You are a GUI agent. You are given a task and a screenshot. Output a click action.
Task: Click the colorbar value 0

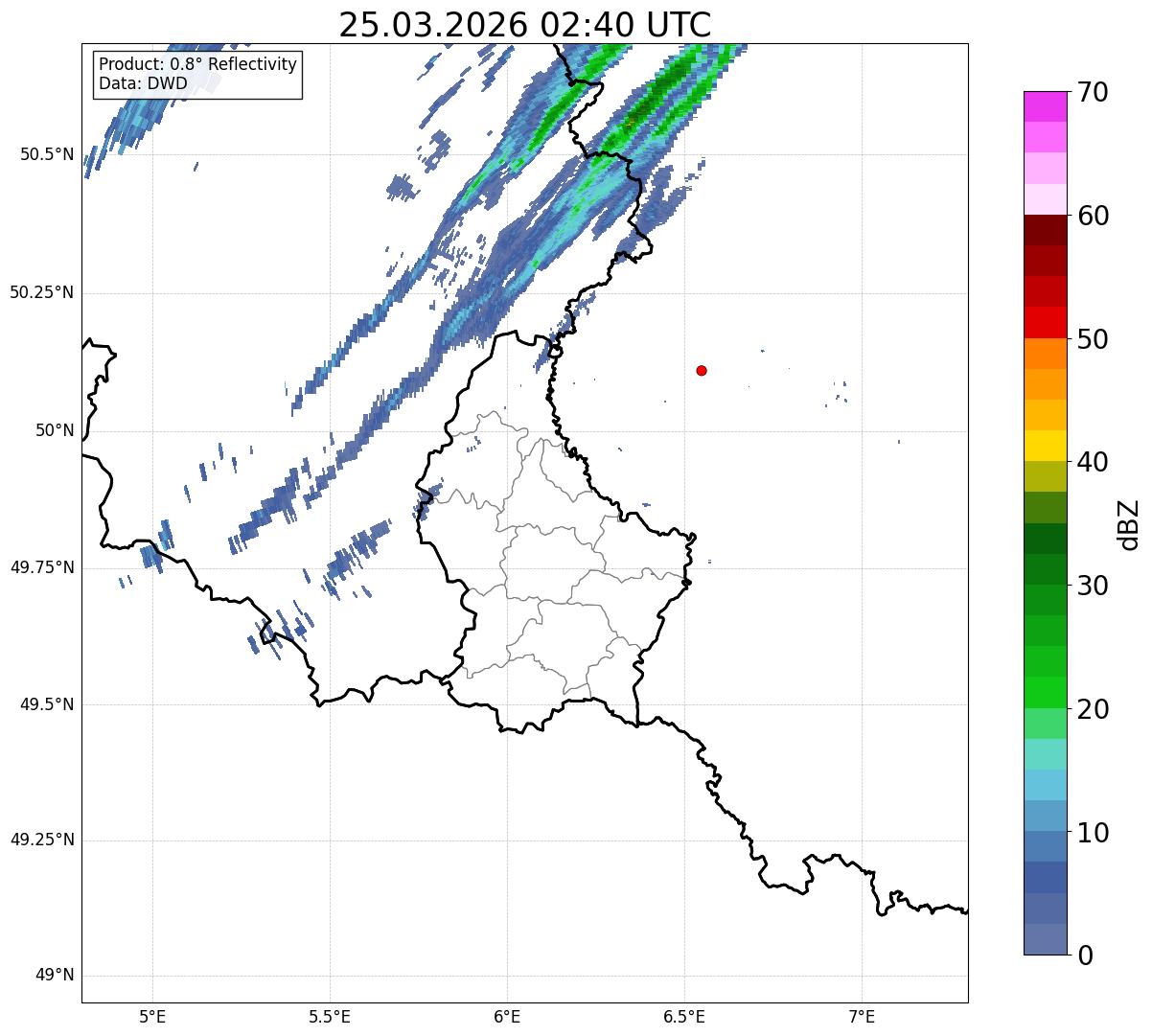[1085, 955]
